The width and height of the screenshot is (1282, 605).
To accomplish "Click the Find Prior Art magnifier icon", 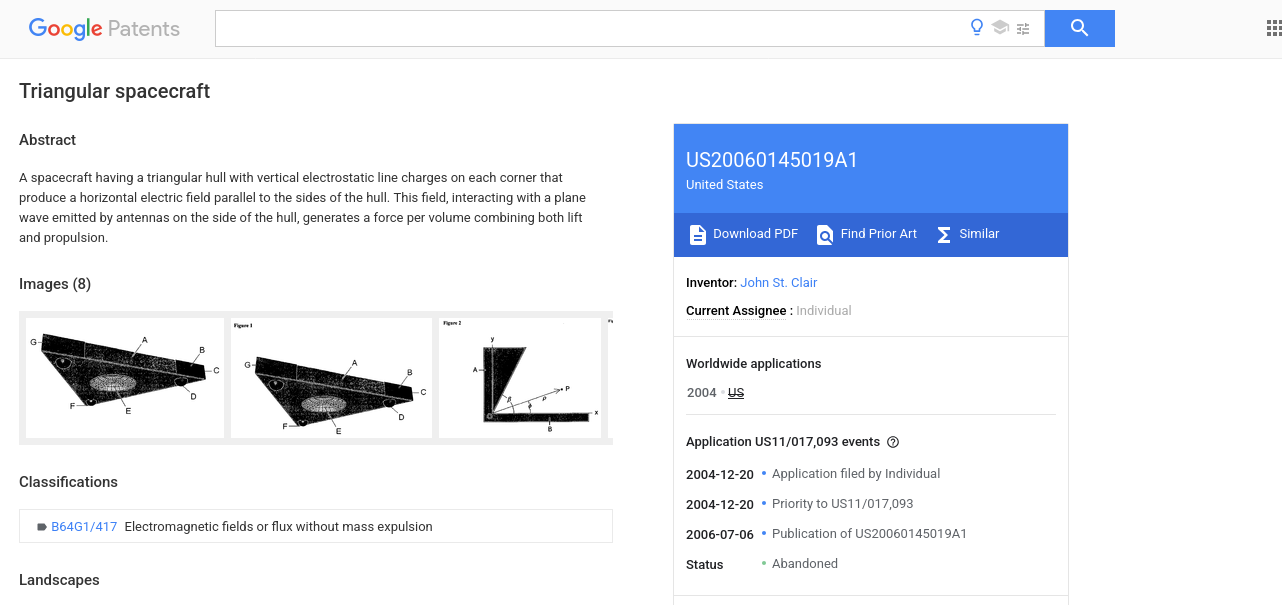I will click(825, 234).
